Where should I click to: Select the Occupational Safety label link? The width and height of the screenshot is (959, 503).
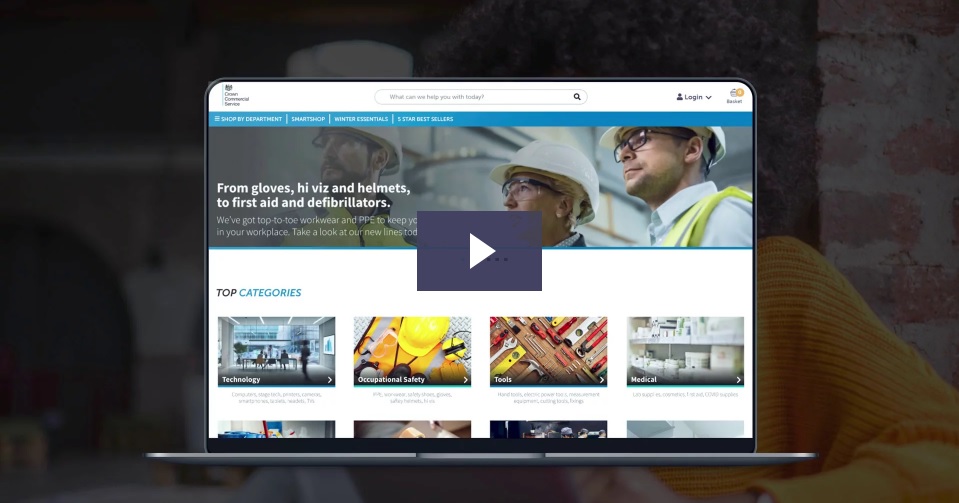point(388,380)
